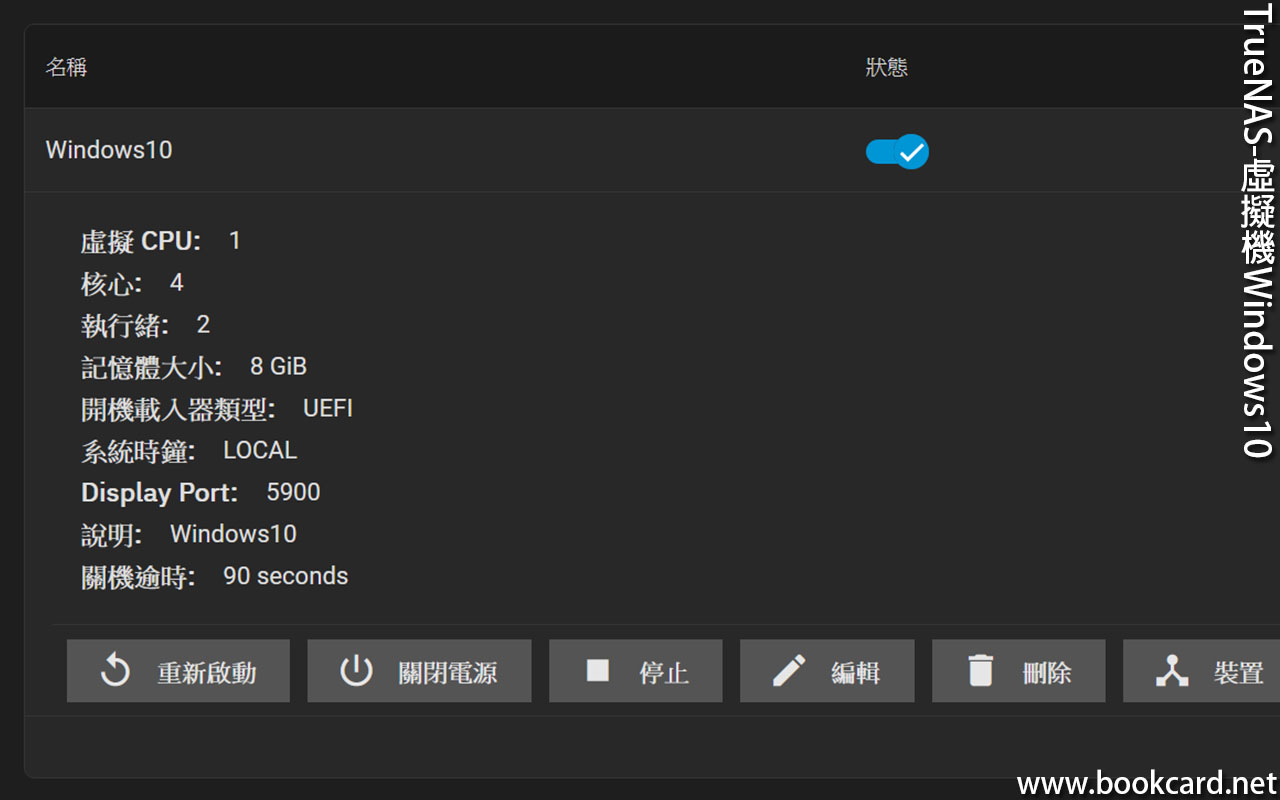Image resolution: width=1280 pixels, height=800 pixels.
Task: Toggle the Windows10 VM state switch off
Action: tap(897, 152)
